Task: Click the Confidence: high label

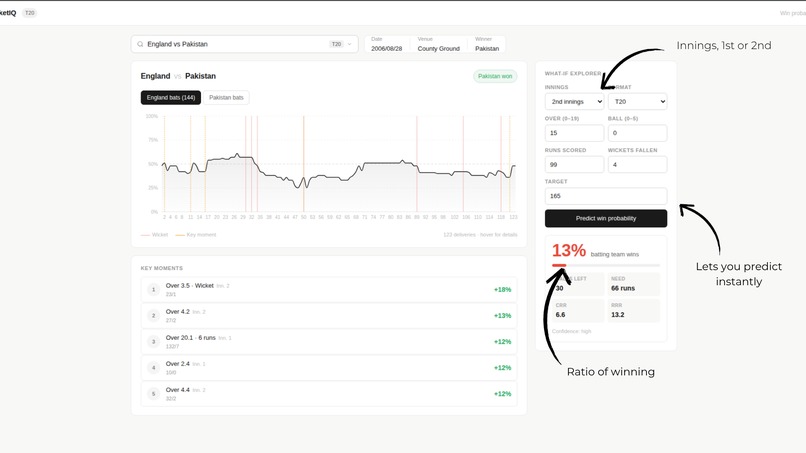Action: [571, 332]
